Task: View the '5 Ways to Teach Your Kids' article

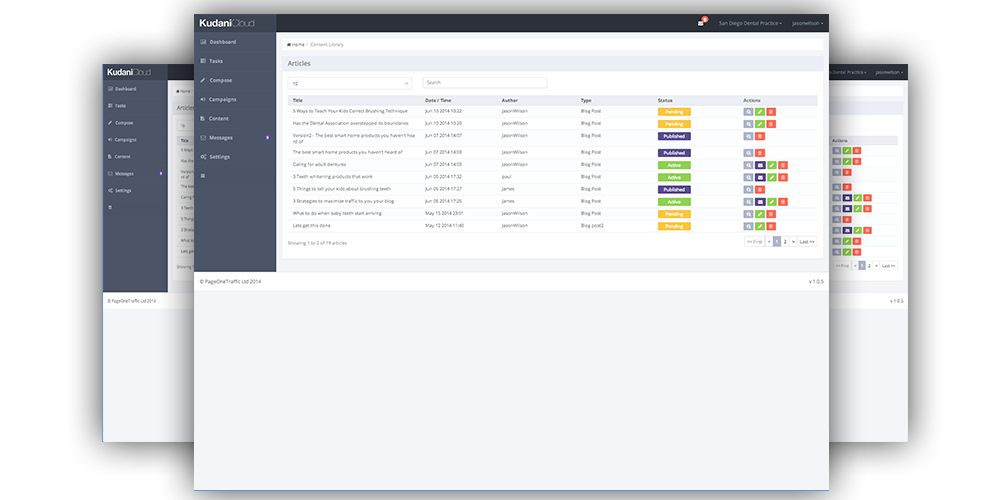Action: pyautogui.click(x=748, y=112)
